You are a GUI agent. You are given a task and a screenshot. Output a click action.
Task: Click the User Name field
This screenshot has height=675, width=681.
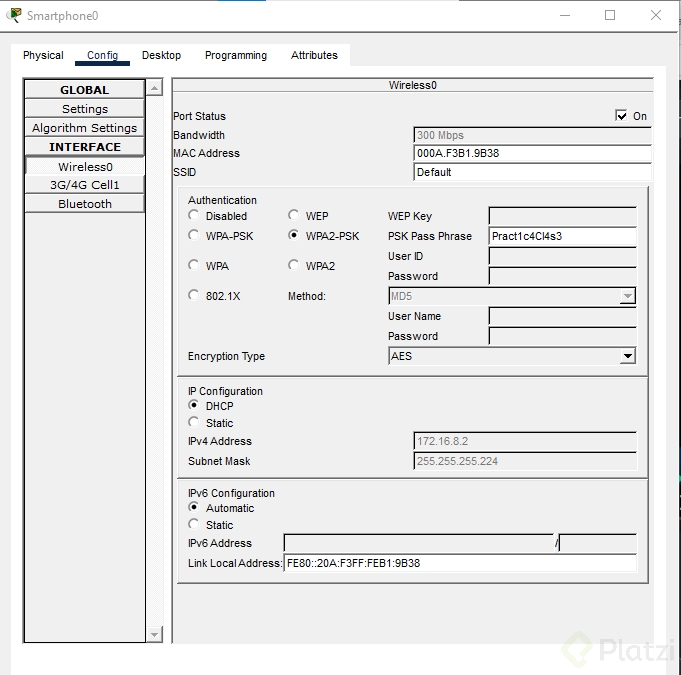click(x=562, y=316)
